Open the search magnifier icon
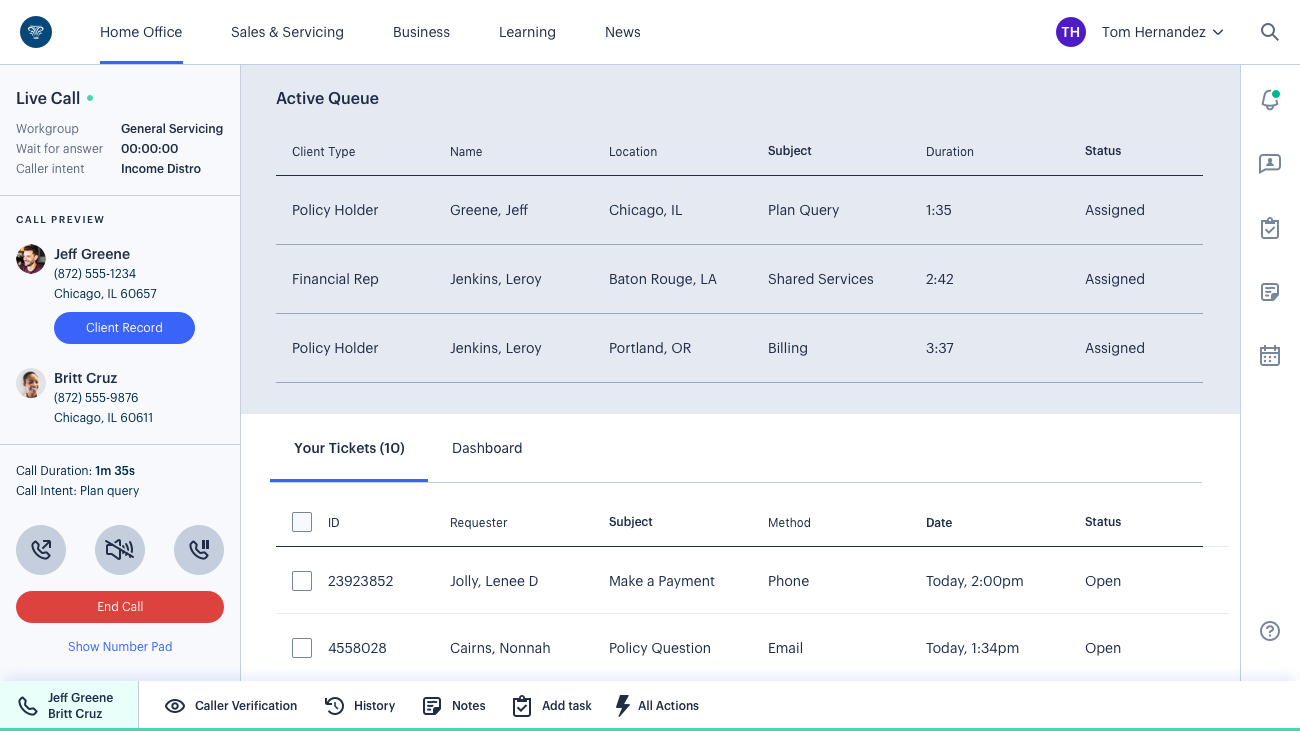1300x731 pixels. click(x=1270, y=32)
